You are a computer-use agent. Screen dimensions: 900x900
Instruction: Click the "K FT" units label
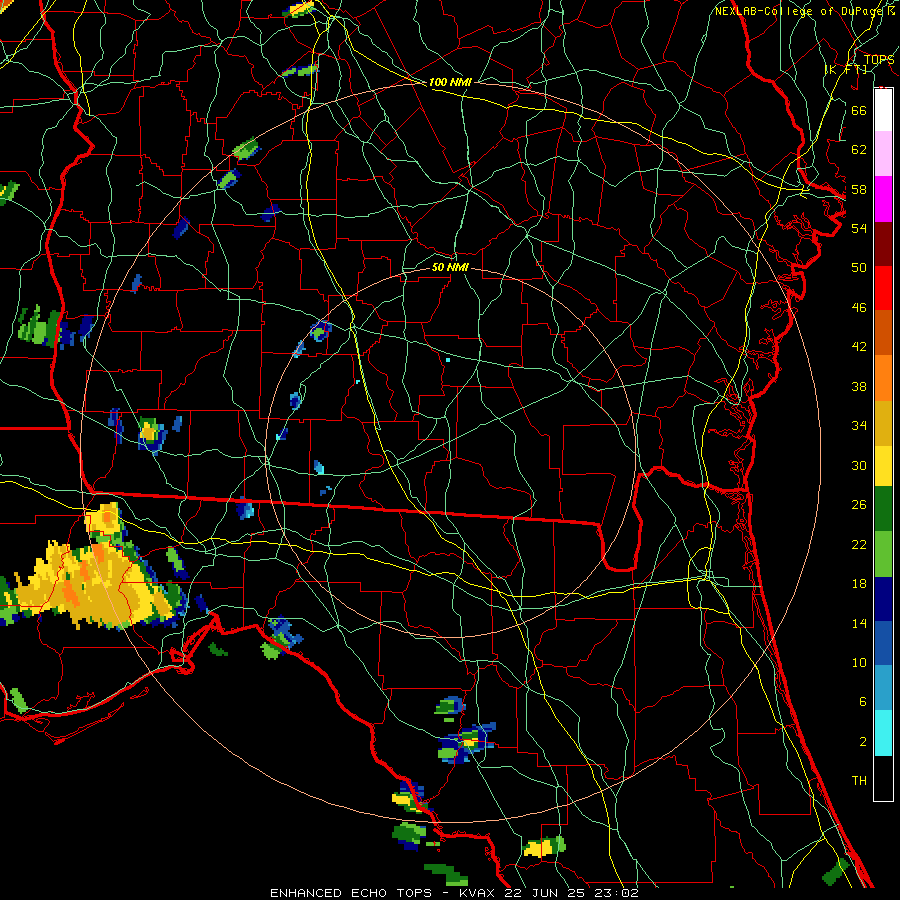[846, 69]
